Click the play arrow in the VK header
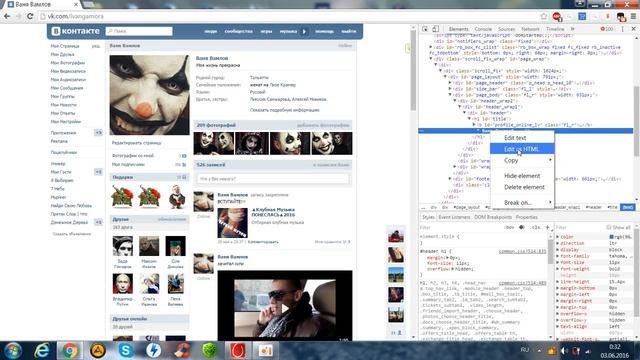The width and height of the screenshot is (640, 360). point(304,31)
